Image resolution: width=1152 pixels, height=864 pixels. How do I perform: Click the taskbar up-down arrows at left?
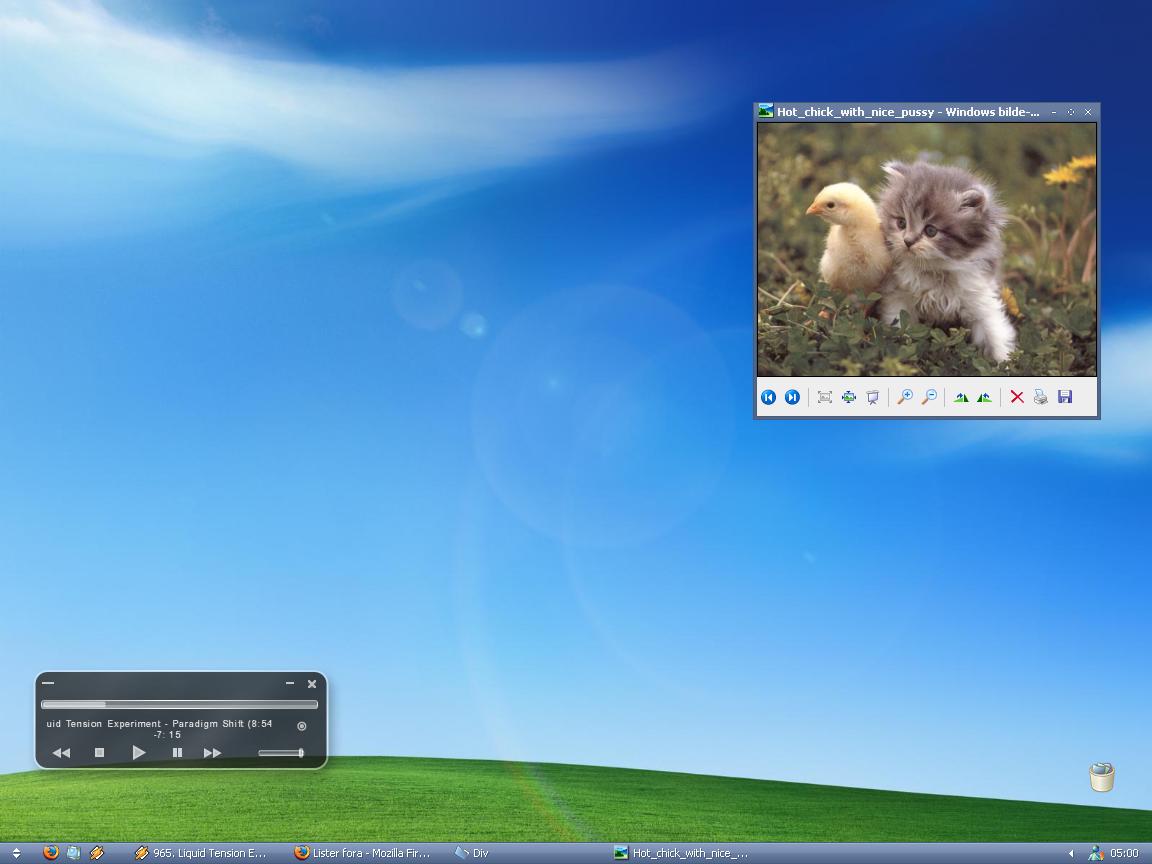pos(16,853)
